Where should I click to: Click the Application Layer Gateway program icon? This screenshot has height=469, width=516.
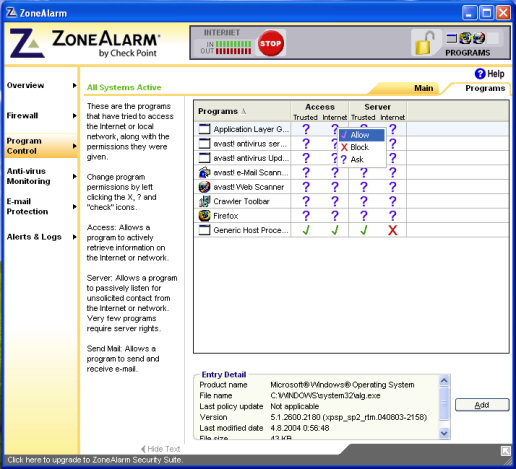pyautogui.click(x=204, y=129)
